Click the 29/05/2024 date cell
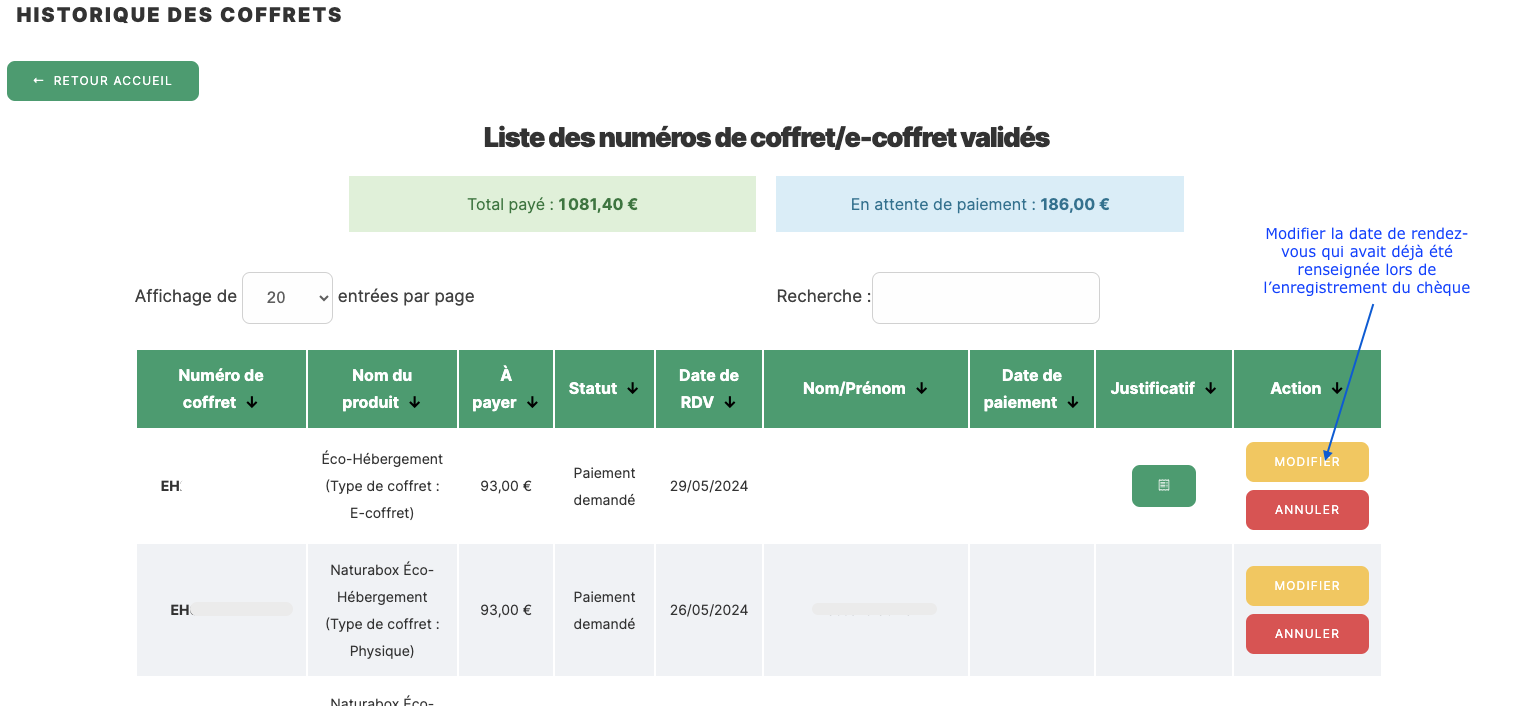This screenshot has height=706, width=1519. click(x=709, y=486)
